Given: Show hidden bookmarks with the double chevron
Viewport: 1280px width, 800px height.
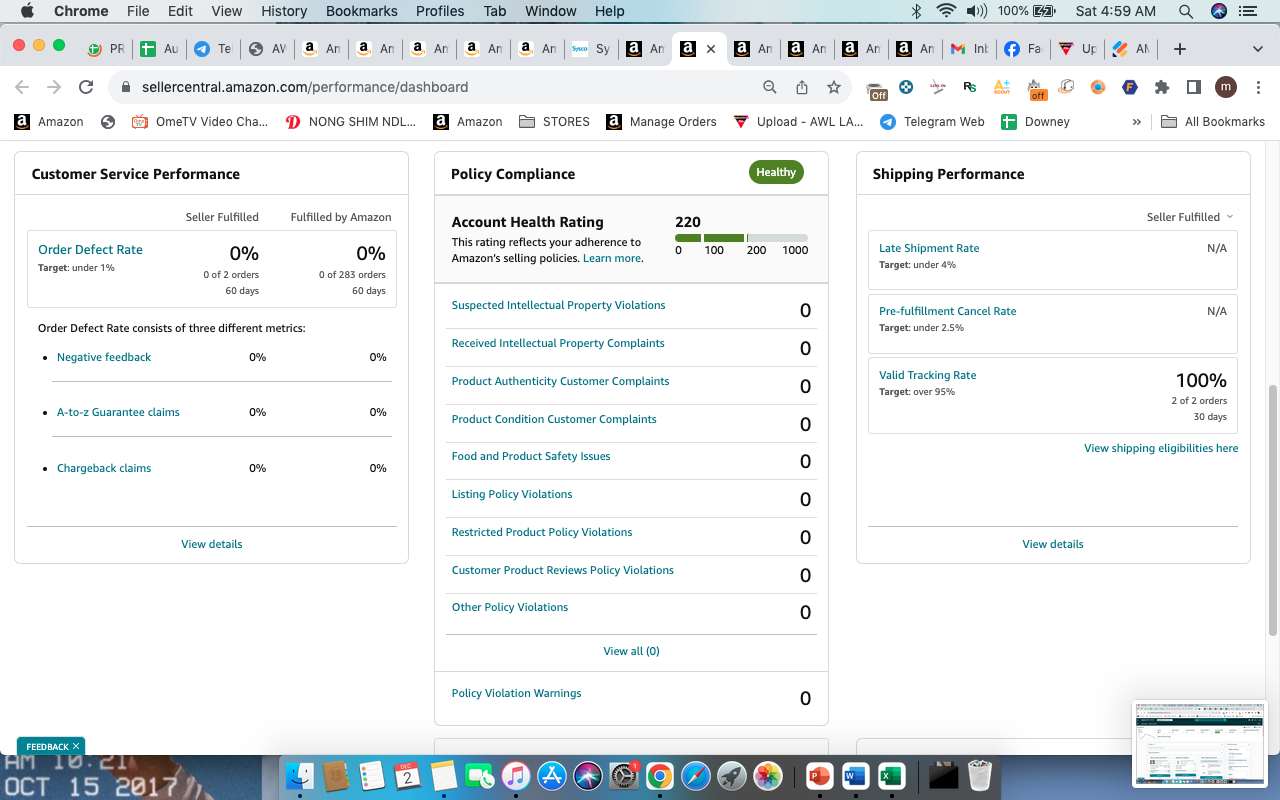Looking at the screenshot, I should click(1137, 122).
